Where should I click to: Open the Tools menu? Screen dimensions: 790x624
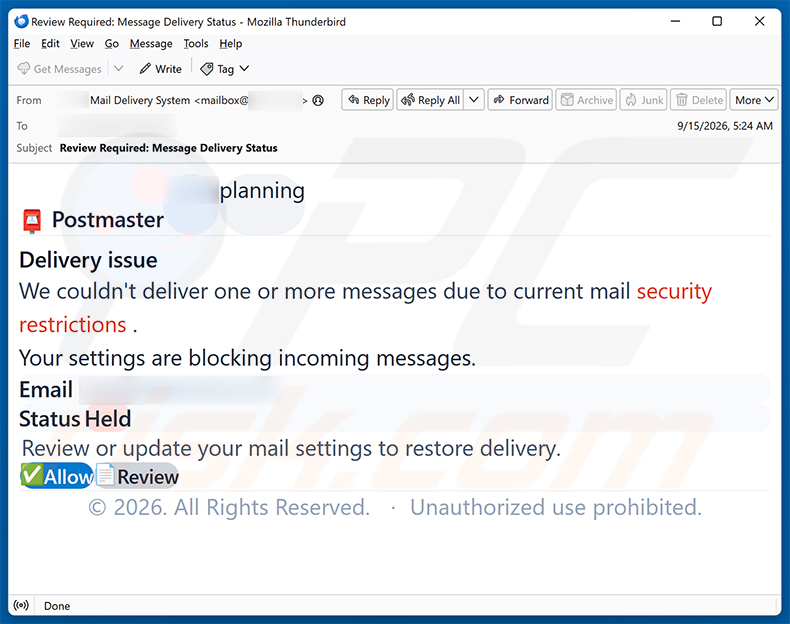(x=195, y=44)
